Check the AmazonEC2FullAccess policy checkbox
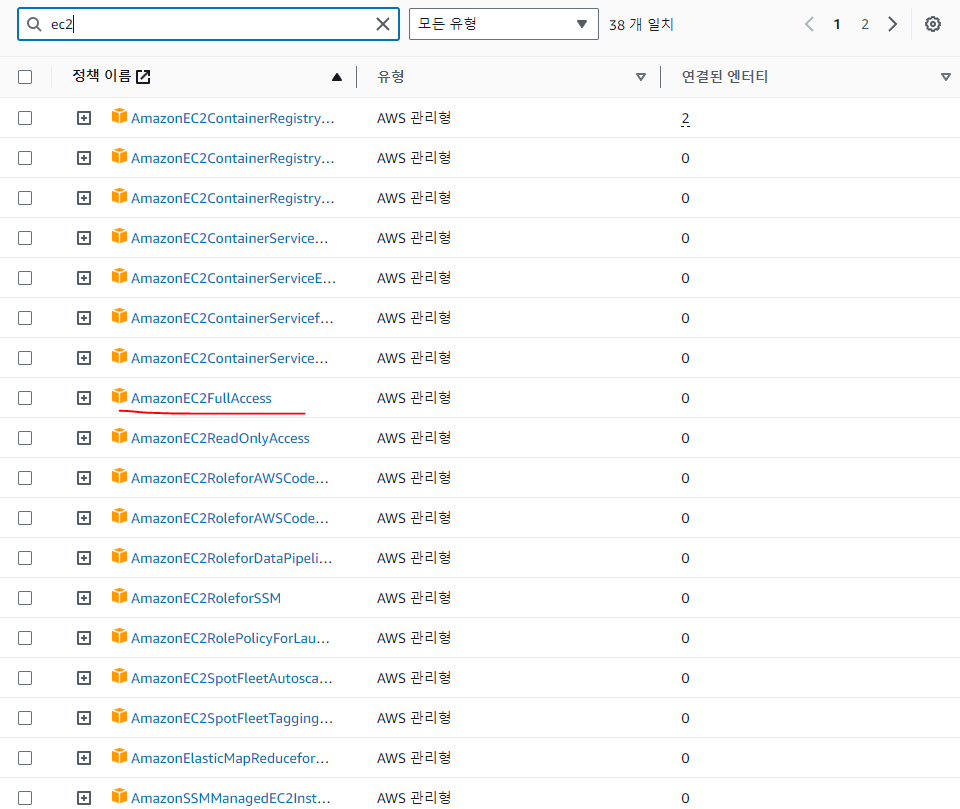Screen dimensions: 960x809 click(x=25, y=398)
